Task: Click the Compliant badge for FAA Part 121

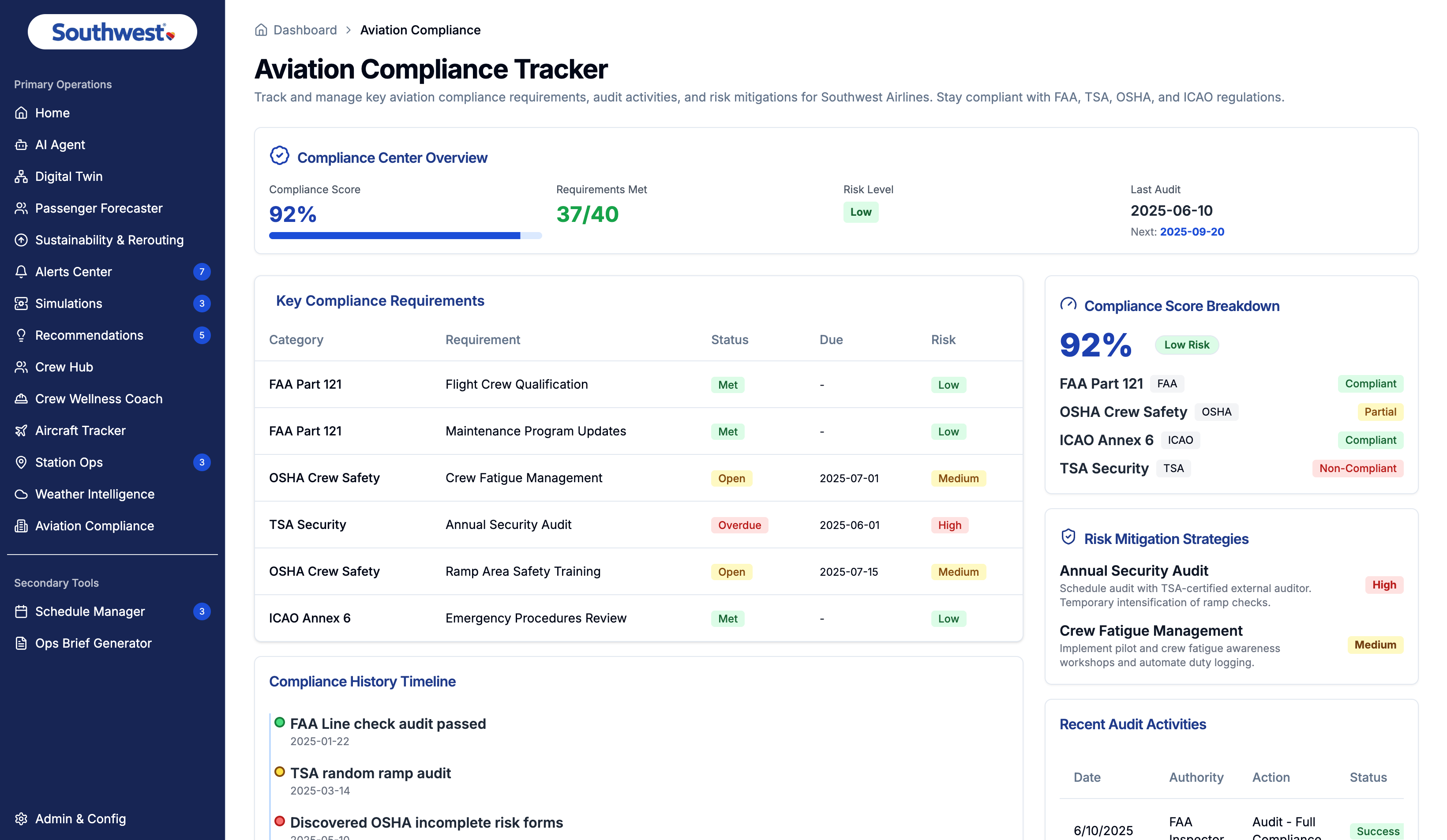Action: click(x=1371, y=384)
